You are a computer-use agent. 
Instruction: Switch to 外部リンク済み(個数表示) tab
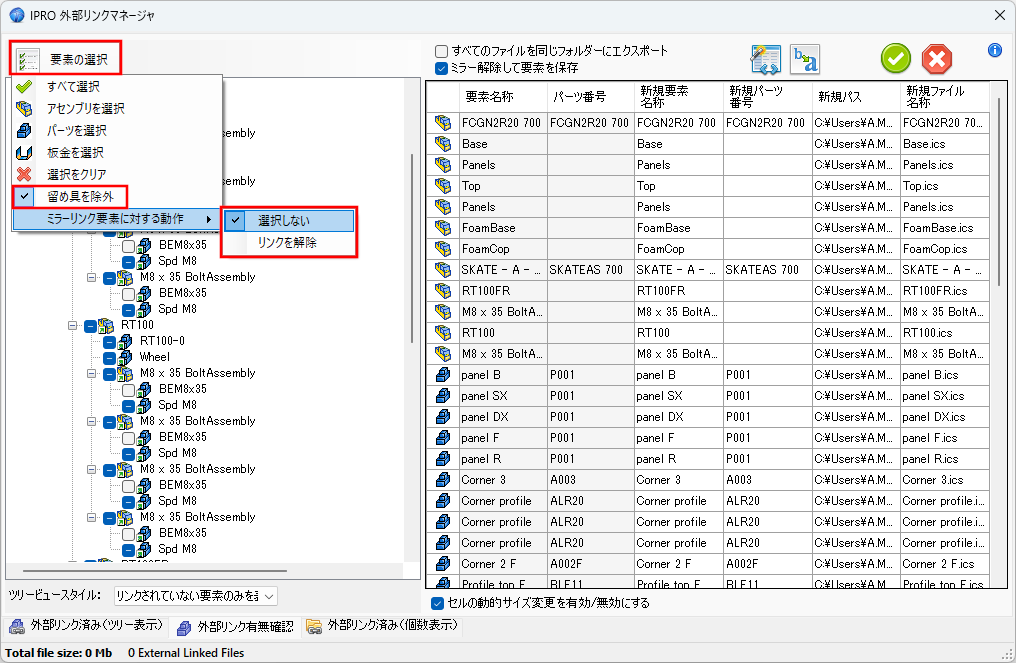pos(382,626)
